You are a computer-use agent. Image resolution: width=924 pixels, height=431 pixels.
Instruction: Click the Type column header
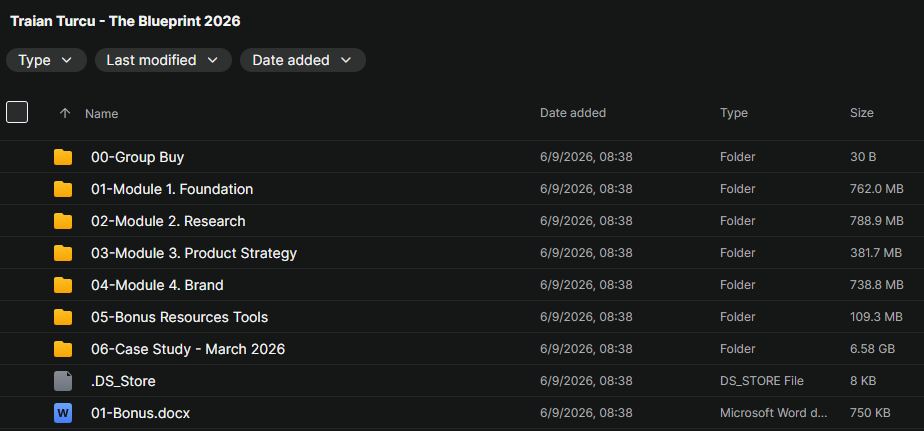(x=734, y=113)
